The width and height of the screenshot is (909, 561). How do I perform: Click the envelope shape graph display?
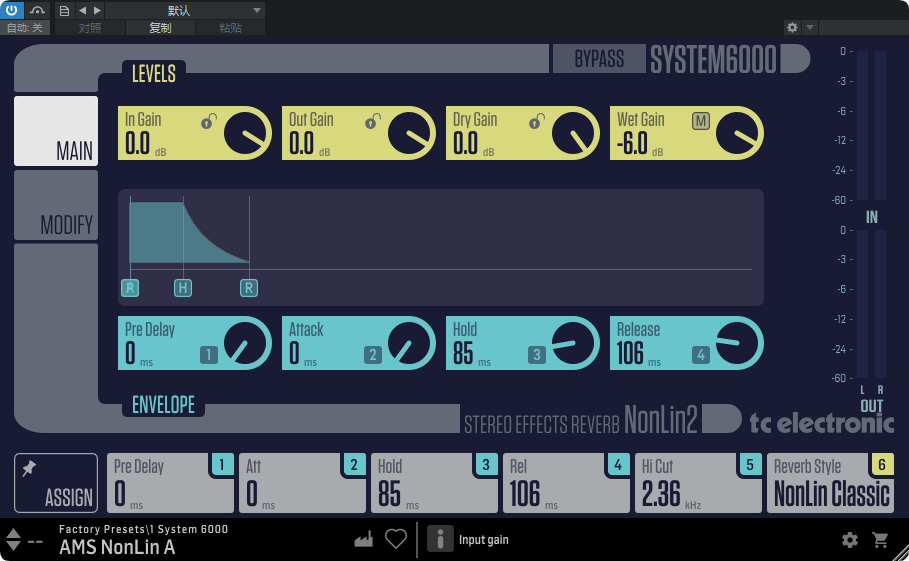pyautogui.click(x=441, y=247)
